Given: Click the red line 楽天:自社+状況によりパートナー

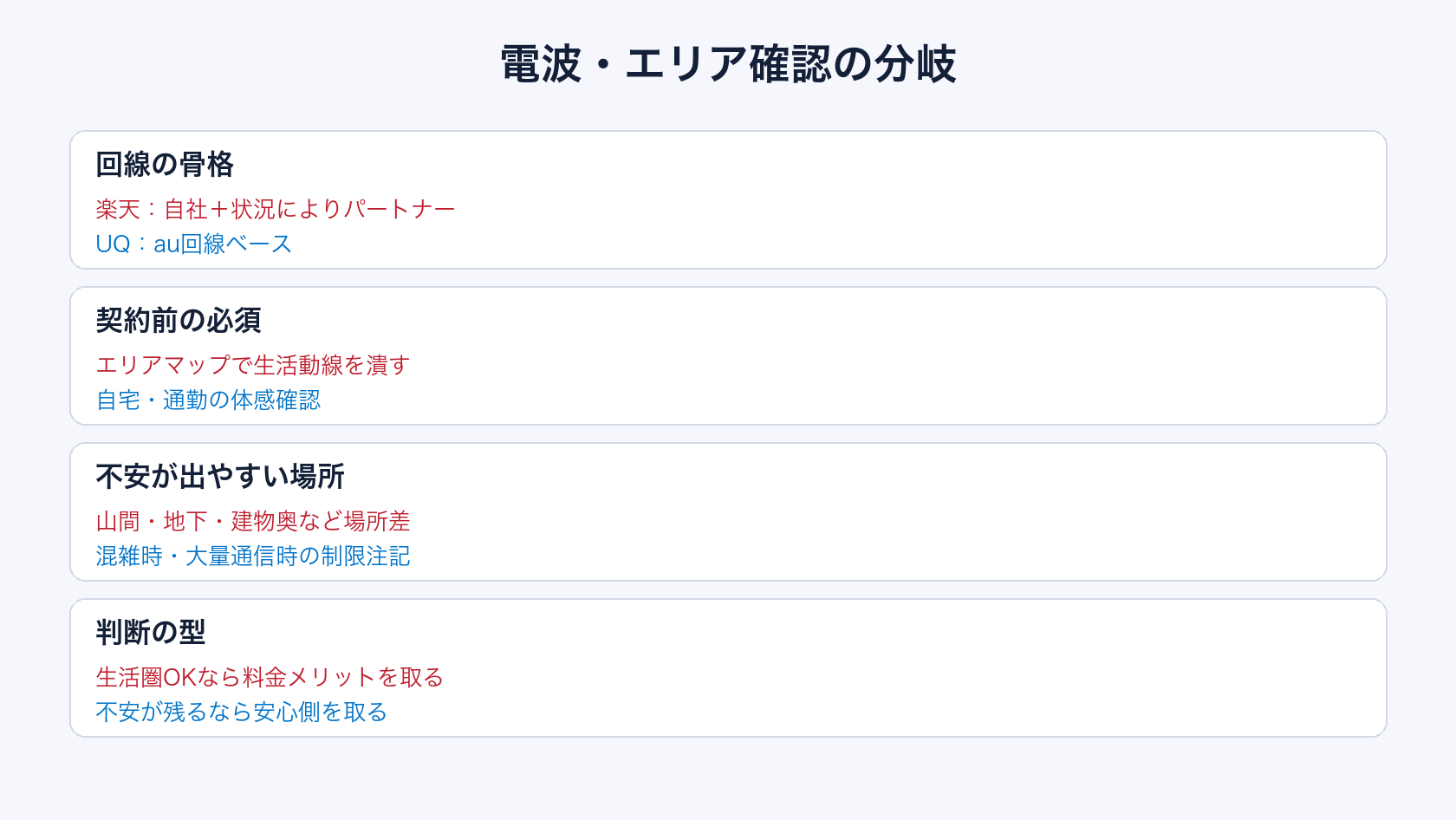Looking at the screenshot, I should point(276,209).
